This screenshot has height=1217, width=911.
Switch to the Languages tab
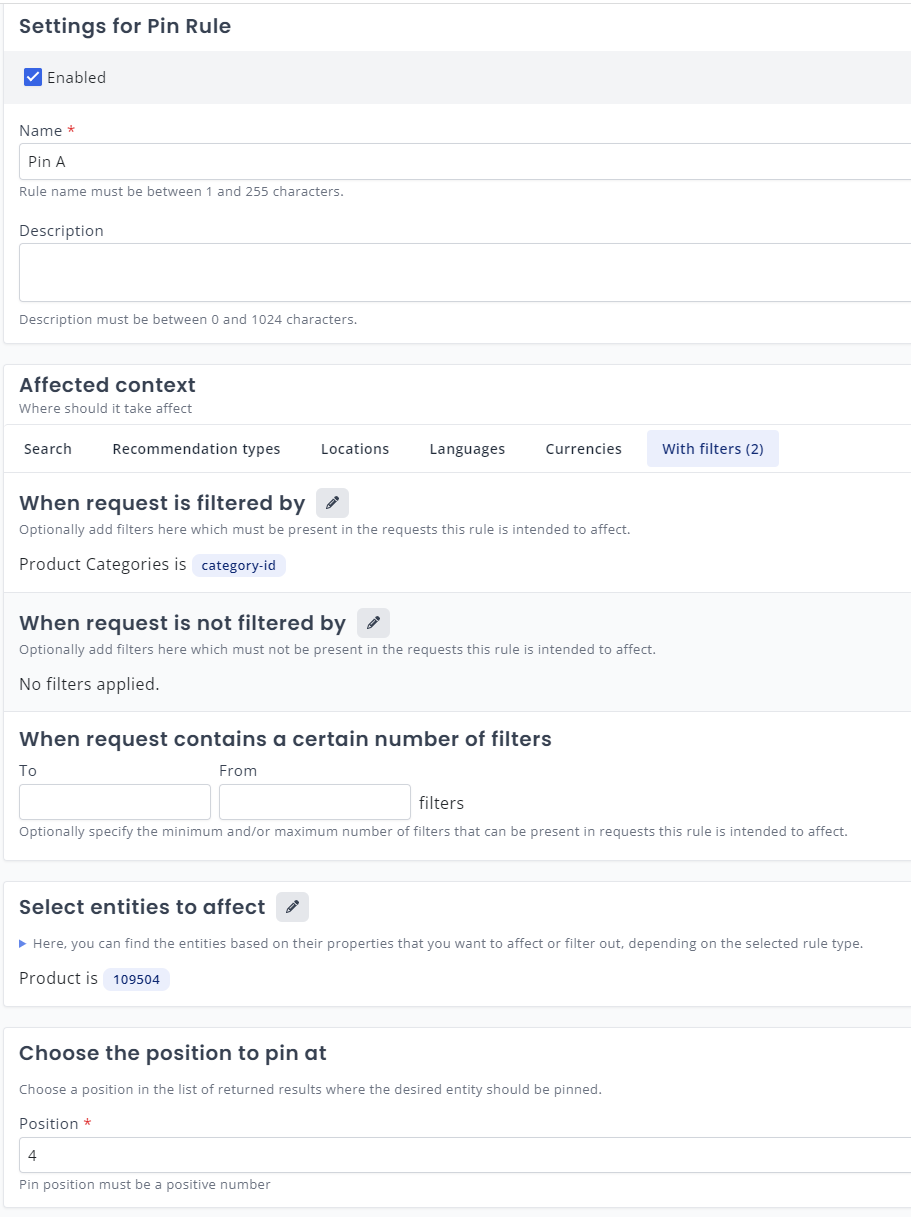[467, 449]
